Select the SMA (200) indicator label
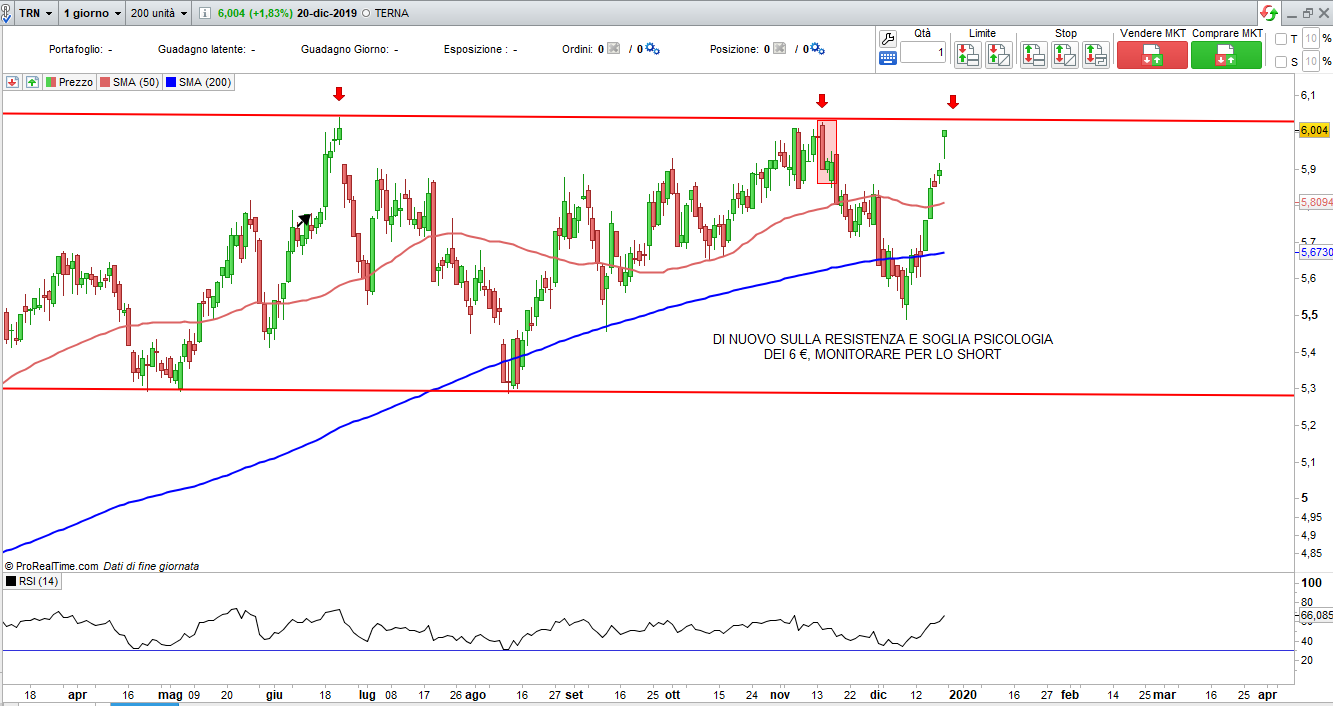 point(200,82)
